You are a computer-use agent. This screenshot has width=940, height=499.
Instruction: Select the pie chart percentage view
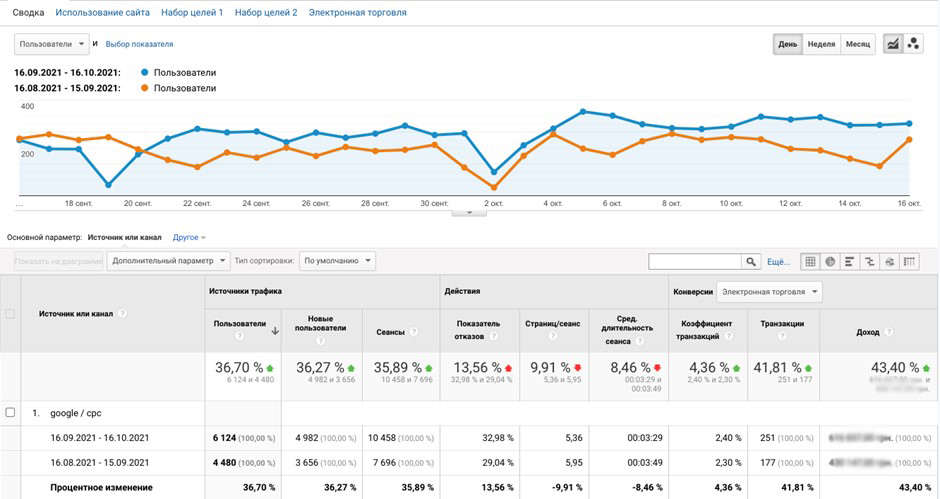[830, 261]
